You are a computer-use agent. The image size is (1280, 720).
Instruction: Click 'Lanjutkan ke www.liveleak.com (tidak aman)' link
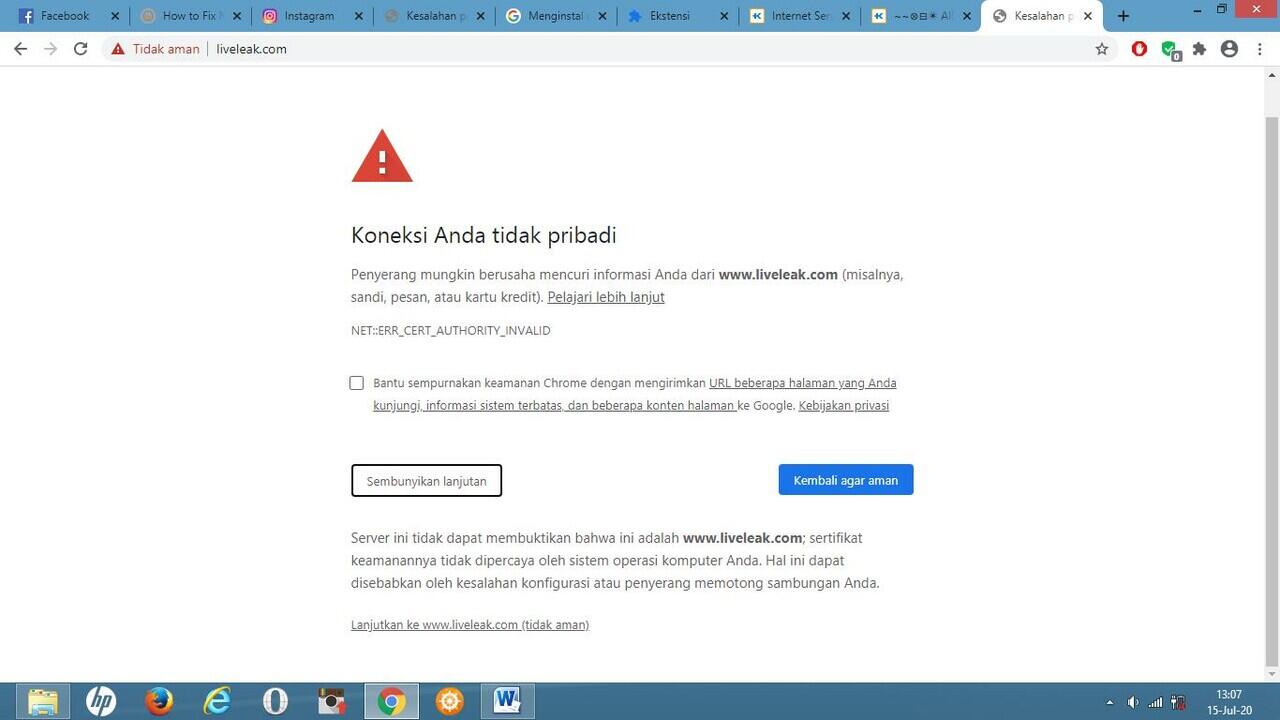[x=469, y=624]
